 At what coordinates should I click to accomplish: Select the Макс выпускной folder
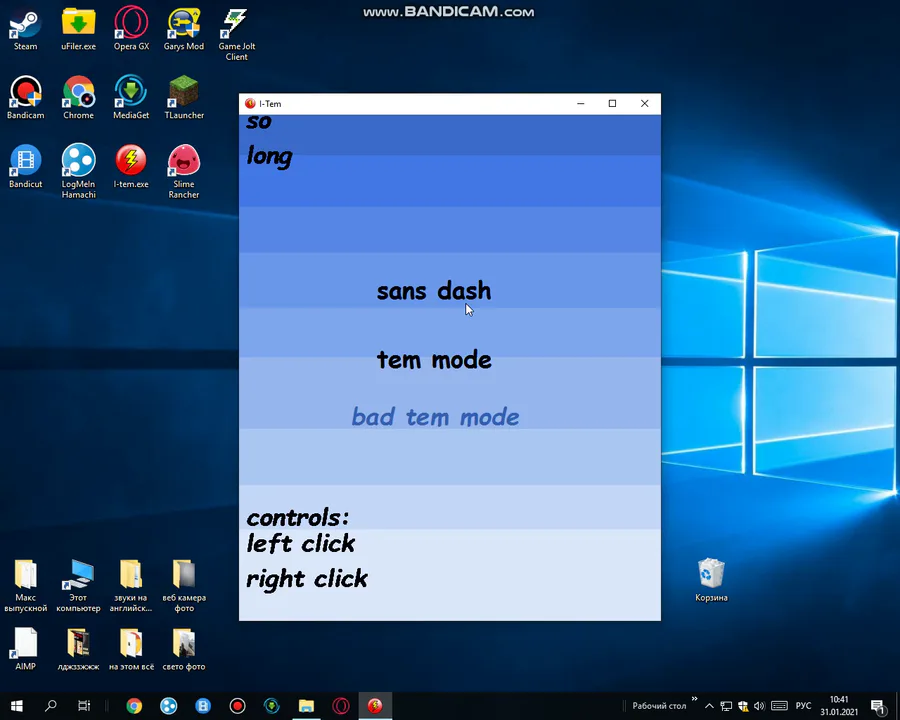[x=25, y=585]
